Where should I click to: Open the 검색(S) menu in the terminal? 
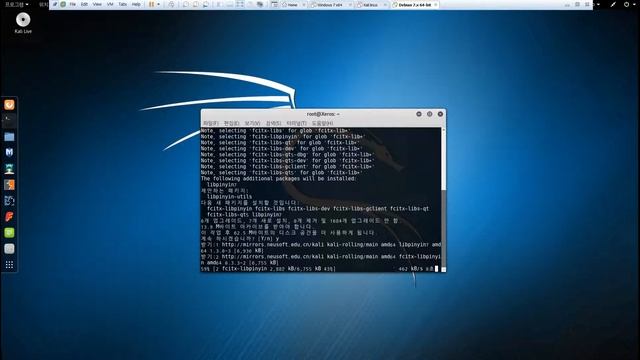click(x=273, y=123)
